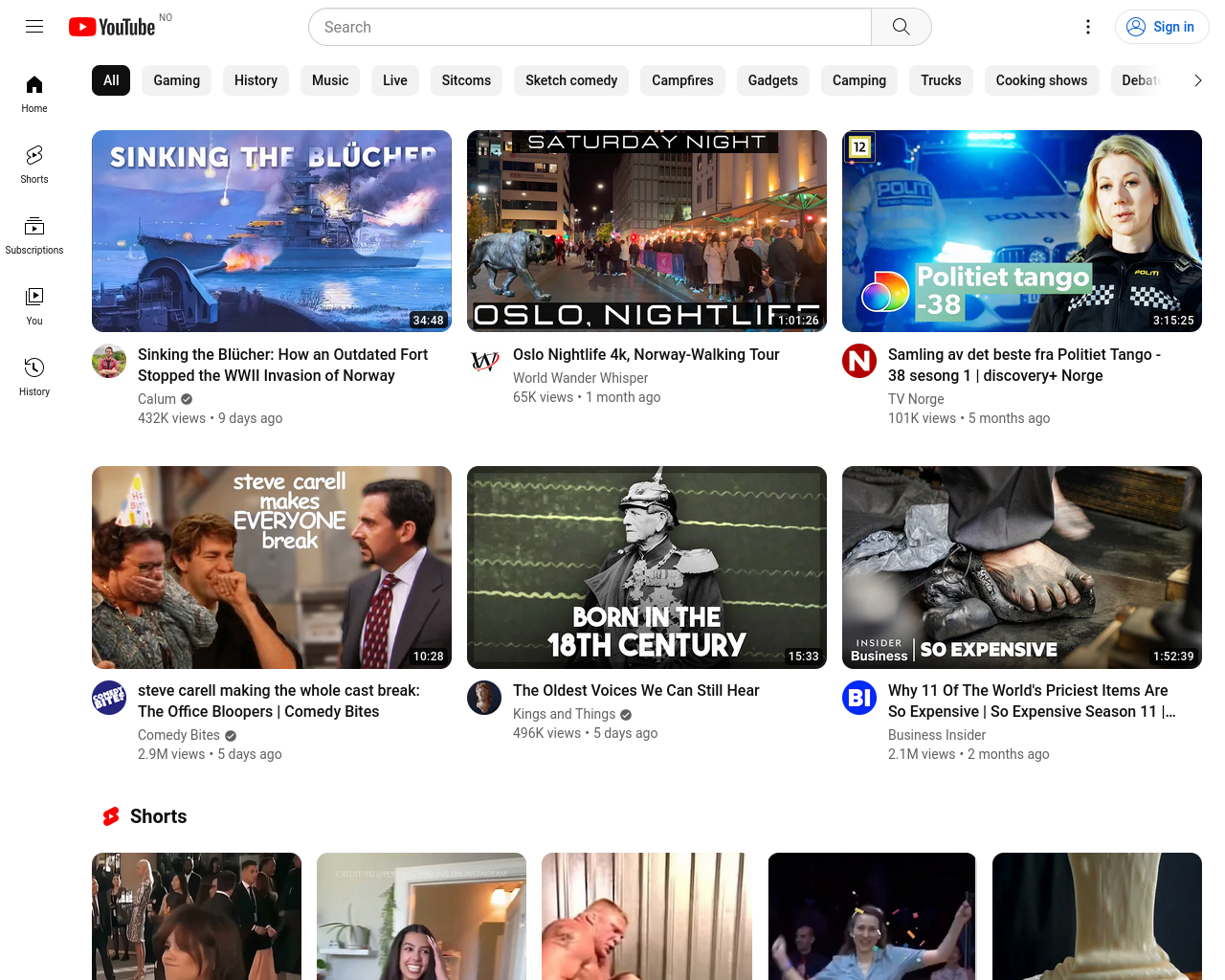The image size is (1225, 980).
Task: Open Shorts from the sidebar
Action: [x=34, y=165]
